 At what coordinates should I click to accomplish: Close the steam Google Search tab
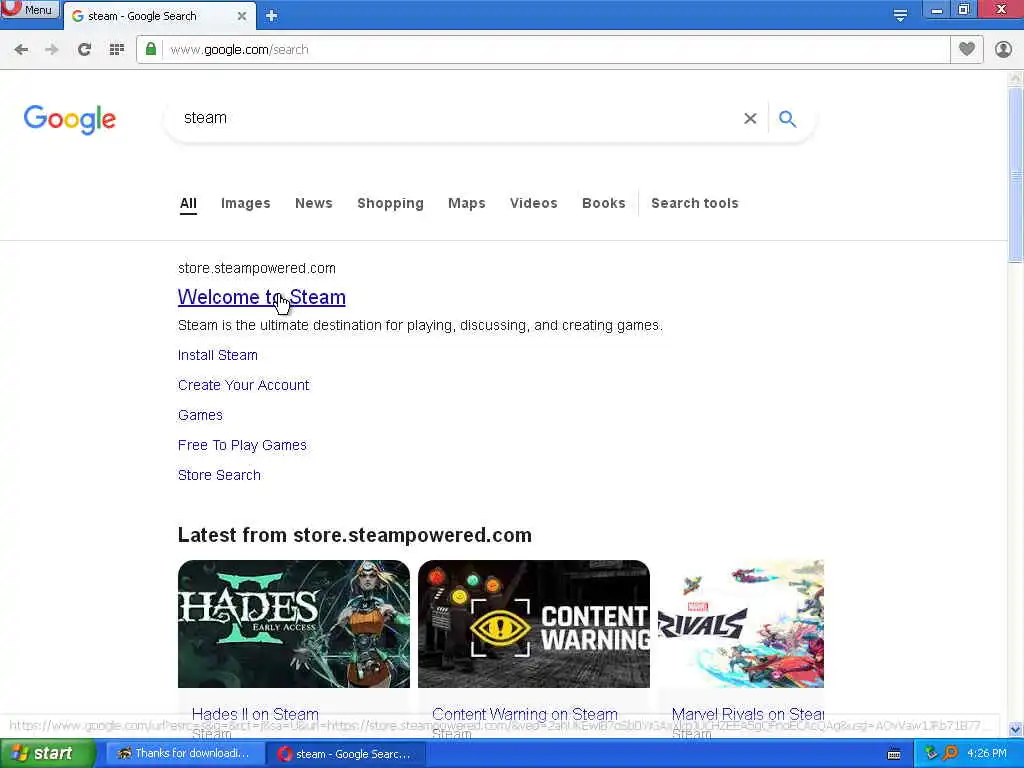pyautogui.click(x=242, y=16)
